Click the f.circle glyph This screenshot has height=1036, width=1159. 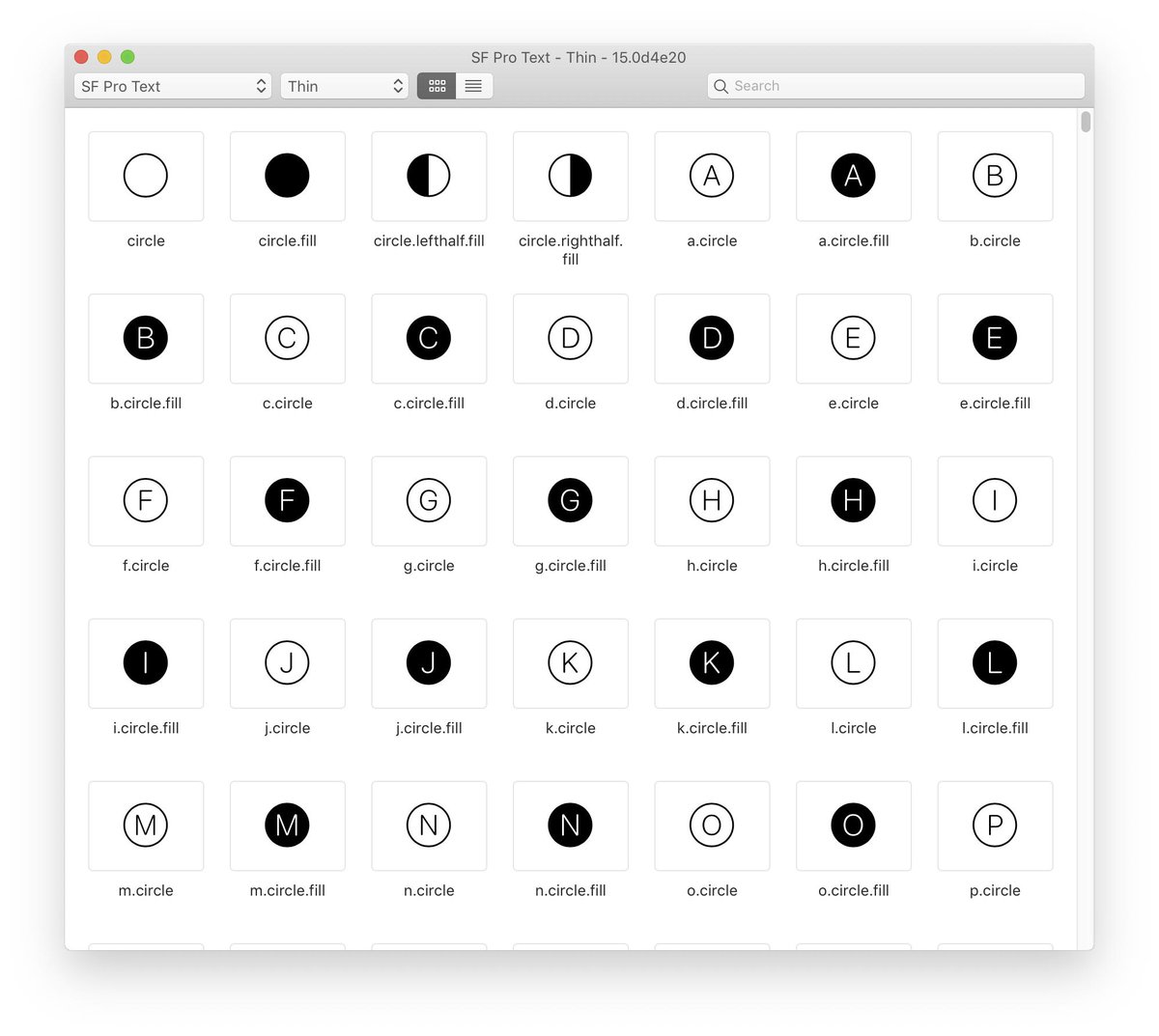[x=146, y=500]
